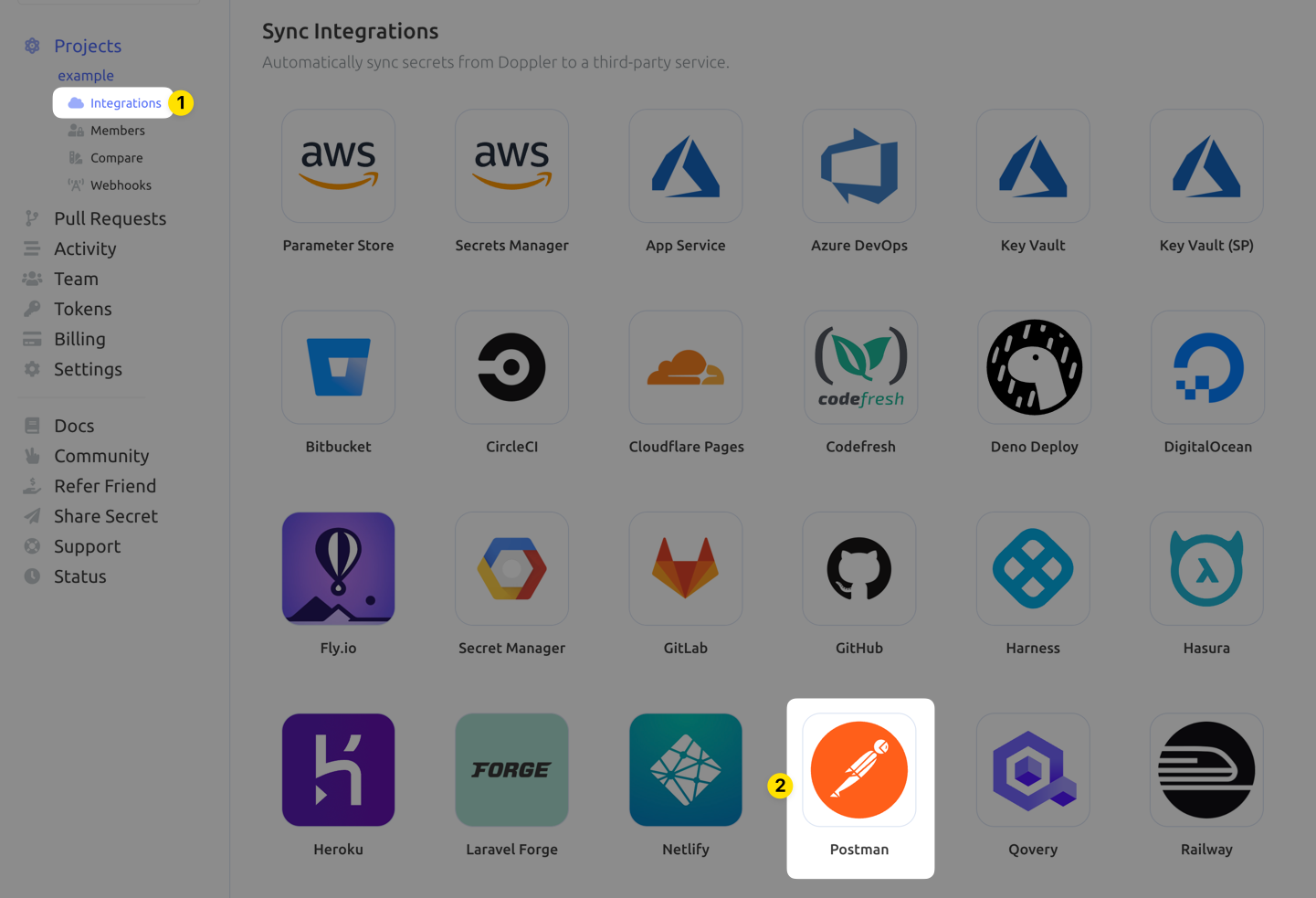
Task: Click the 'Laravel Forge' label text
Action: coord(511,850)
